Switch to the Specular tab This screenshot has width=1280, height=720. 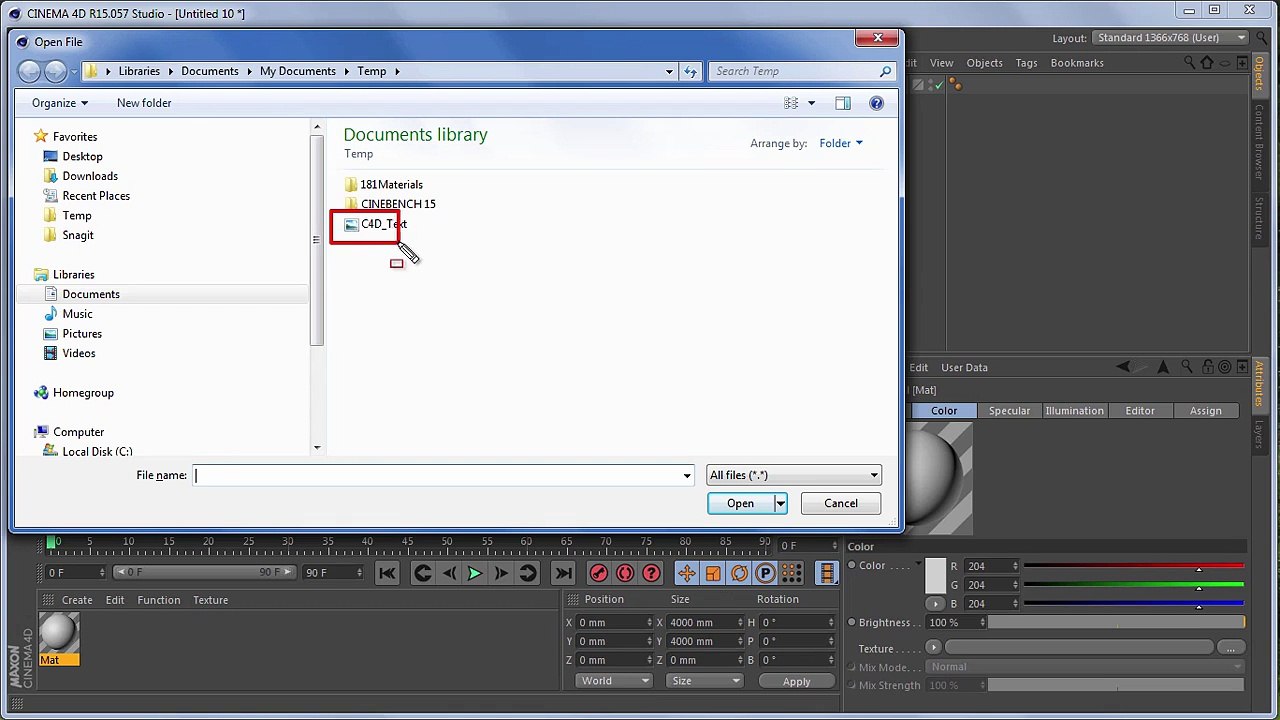[1009, 411]
